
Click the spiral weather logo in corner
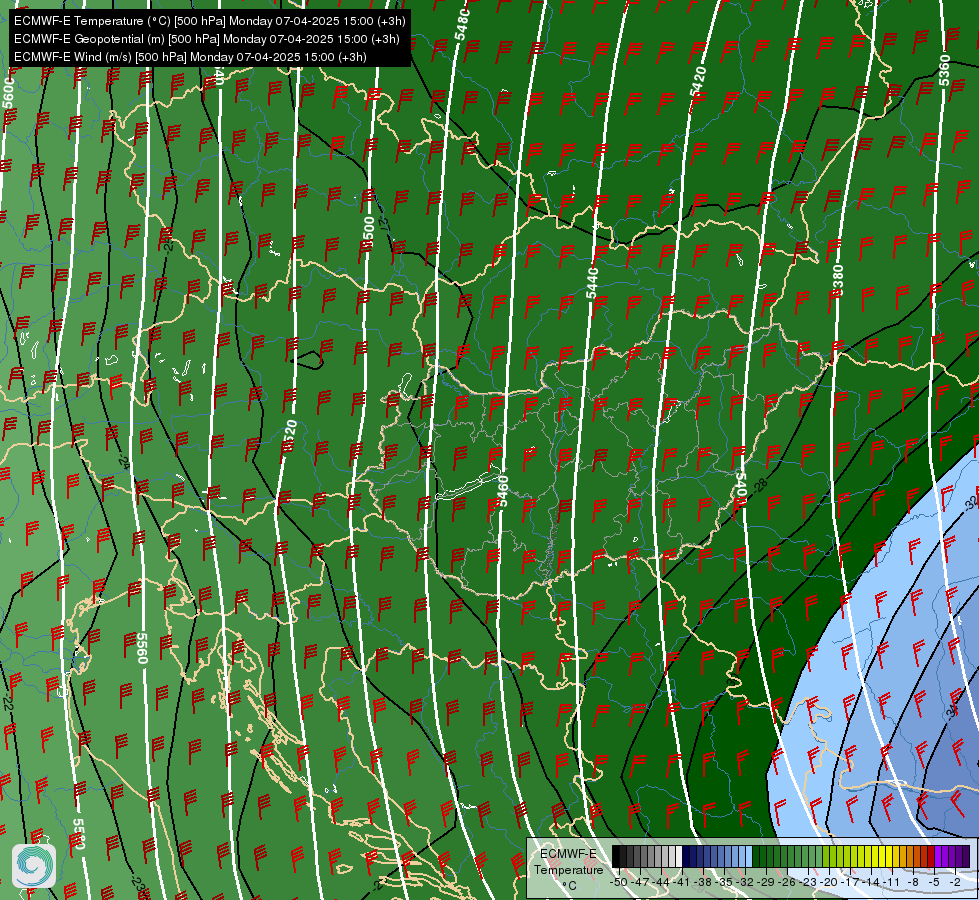(x=34, y=866)
